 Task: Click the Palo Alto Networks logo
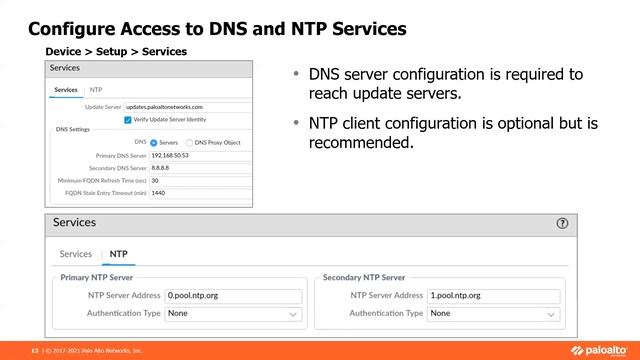(599, 351)
